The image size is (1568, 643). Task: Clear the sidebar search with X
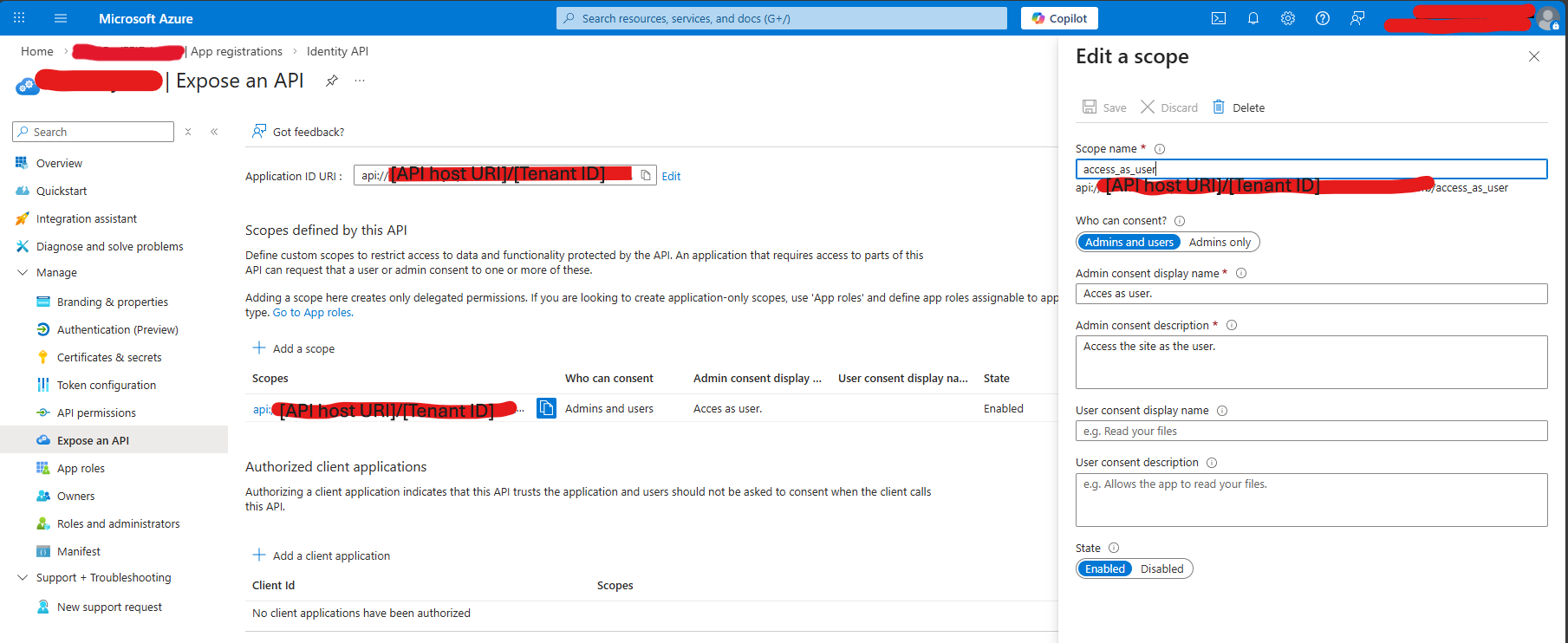[x=188, y=132]
